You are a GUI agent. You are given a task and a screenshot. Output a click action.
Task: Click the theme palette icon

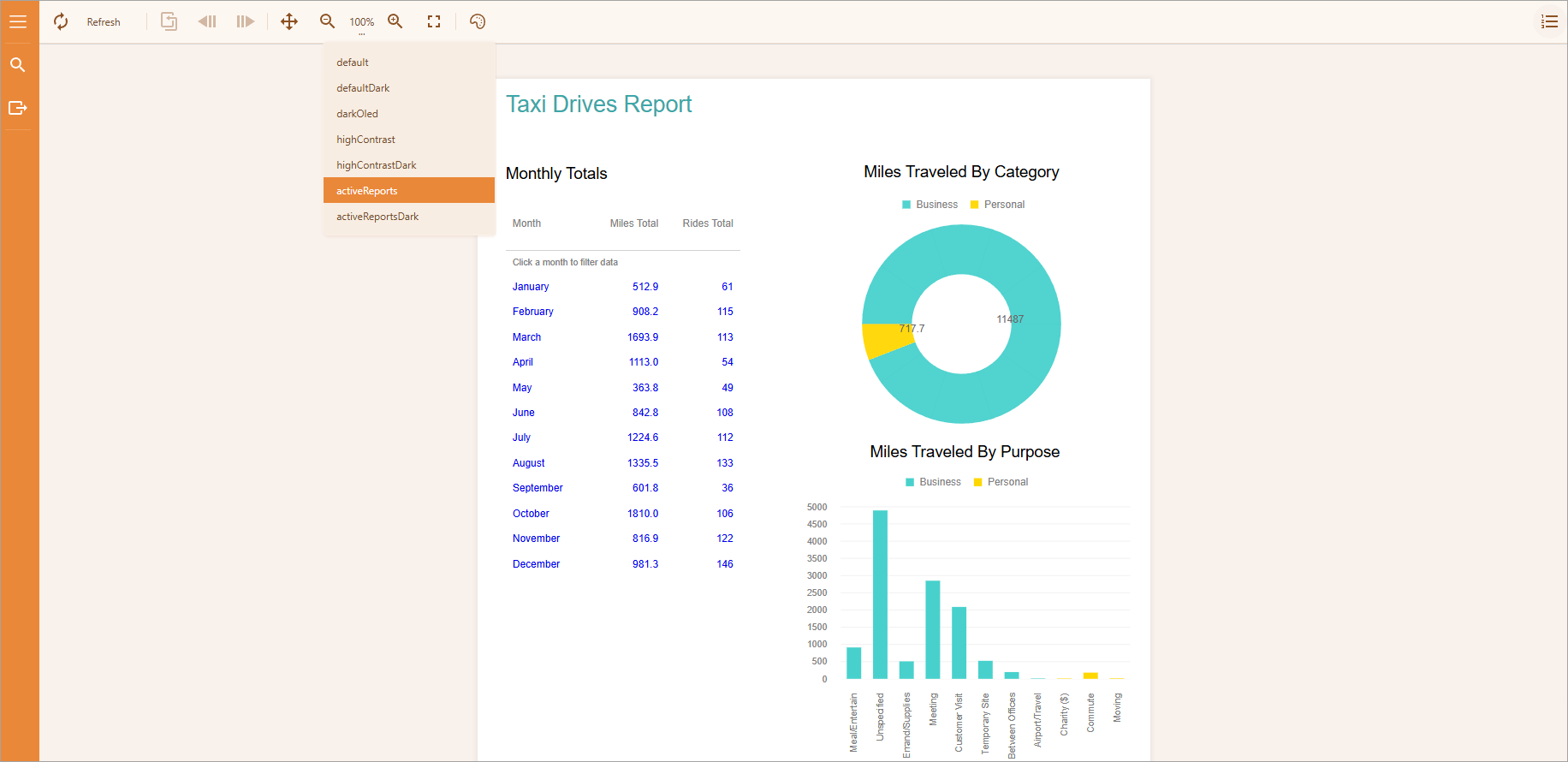click(x=478, y=21)
